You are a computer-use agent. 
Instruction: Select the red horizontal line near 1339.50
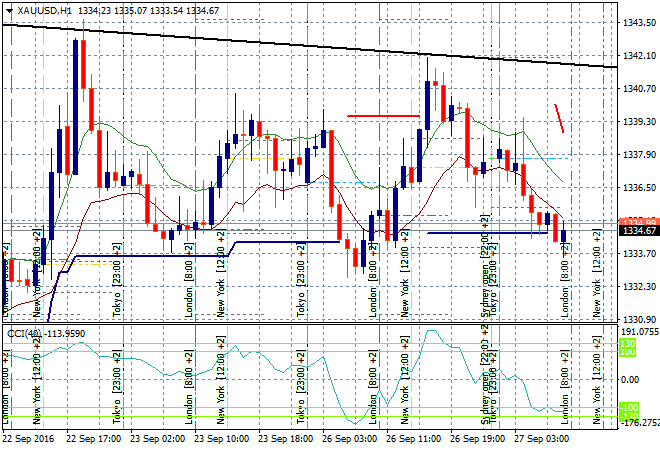[383, 116]
